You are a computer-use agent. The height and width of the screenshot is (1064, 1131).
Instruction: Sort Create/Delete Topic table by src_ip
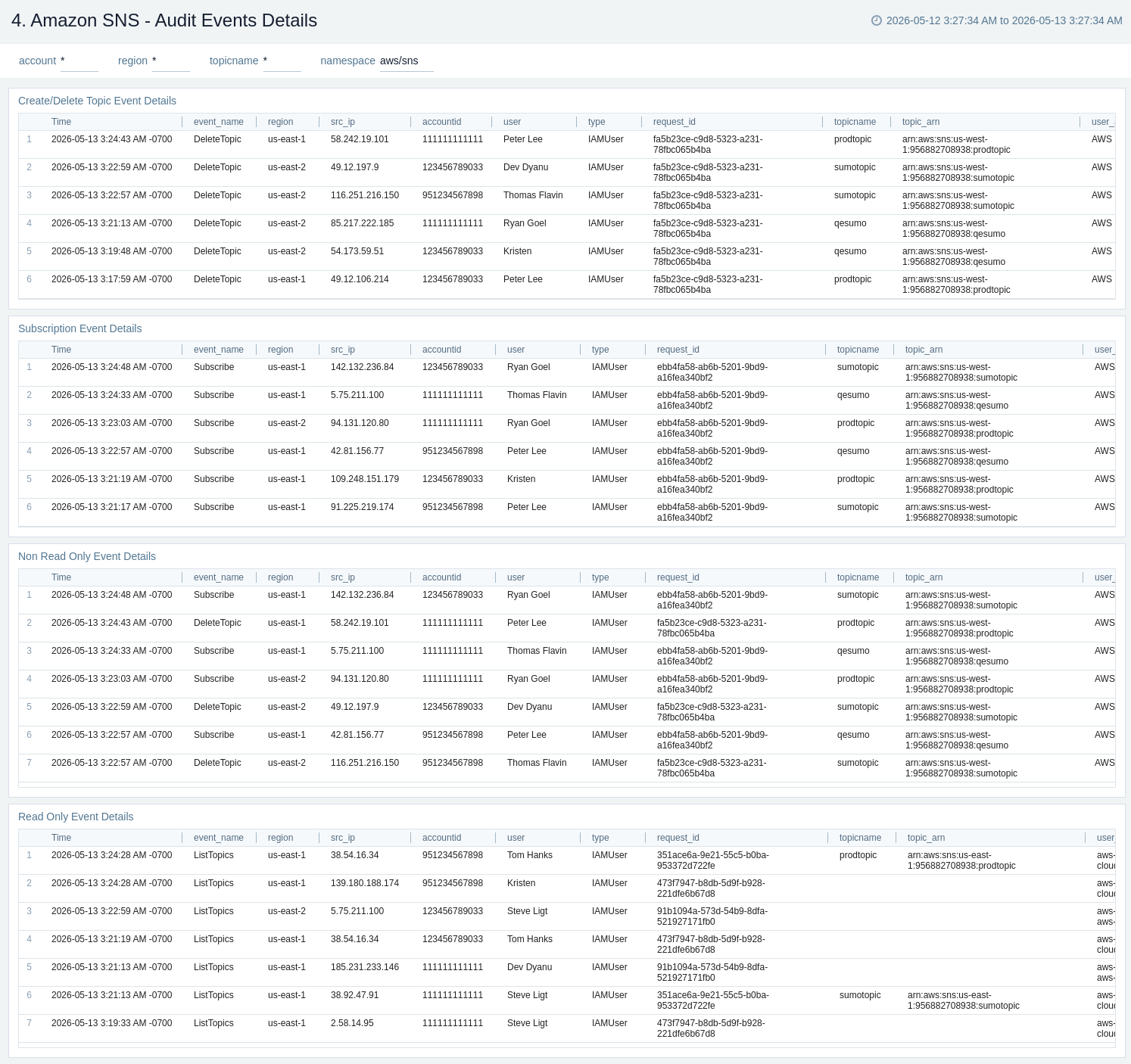343,122
